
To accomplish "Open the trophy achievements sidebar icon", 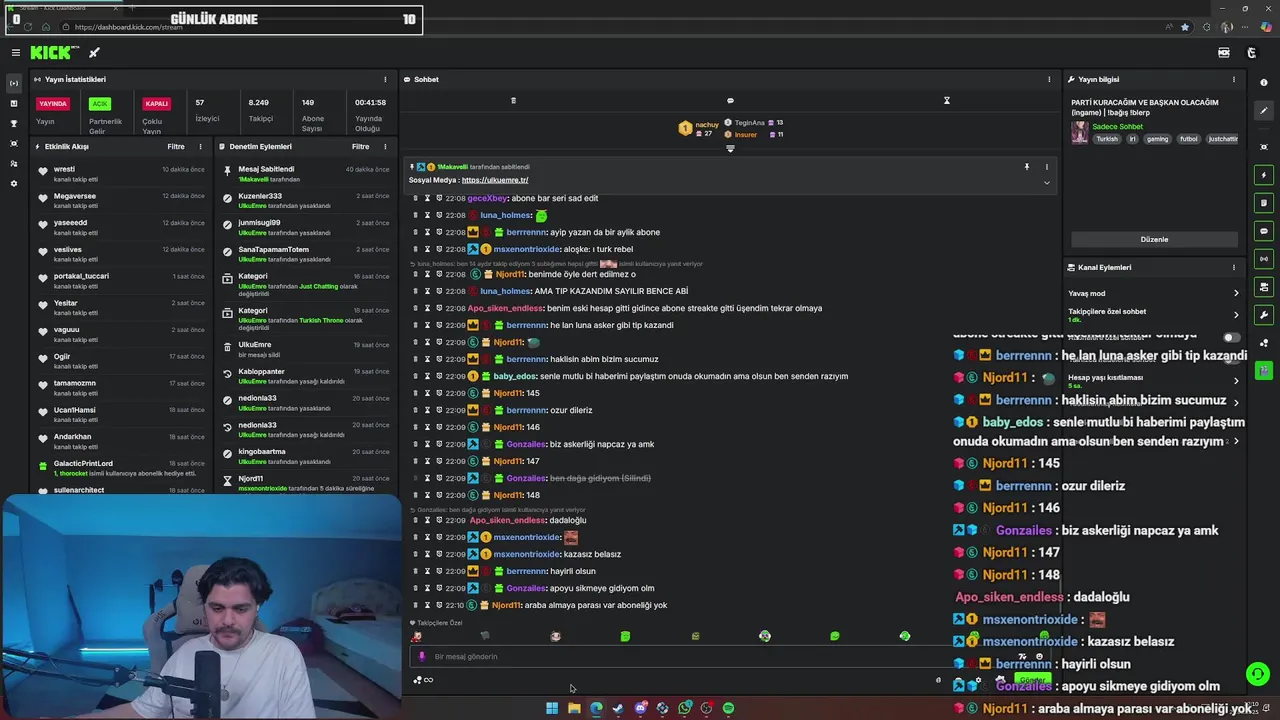I will 14,123.
